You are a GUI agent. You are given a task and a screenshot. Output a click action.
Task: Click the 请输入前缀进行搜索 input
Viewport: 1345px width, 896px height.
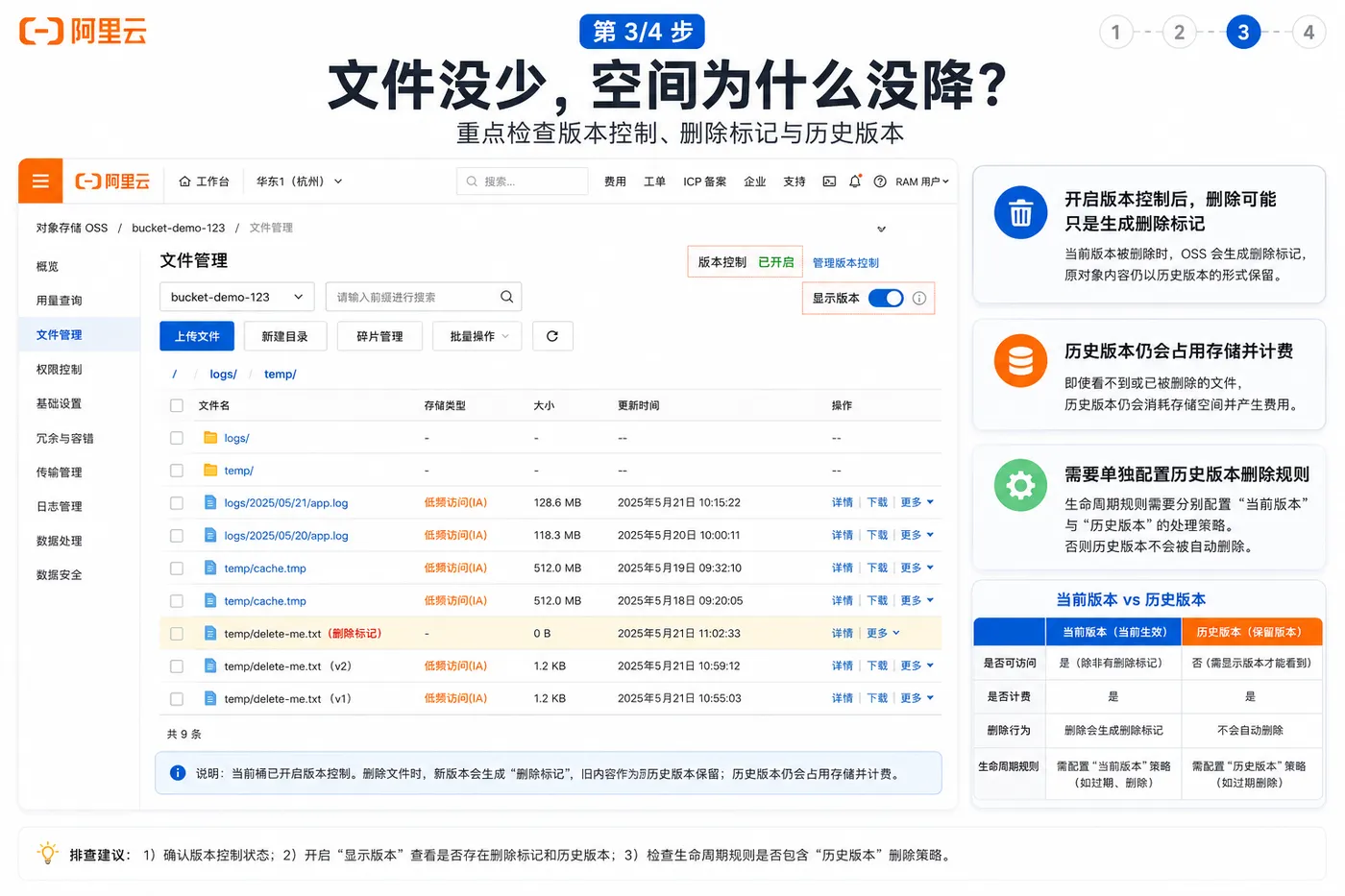424,297
